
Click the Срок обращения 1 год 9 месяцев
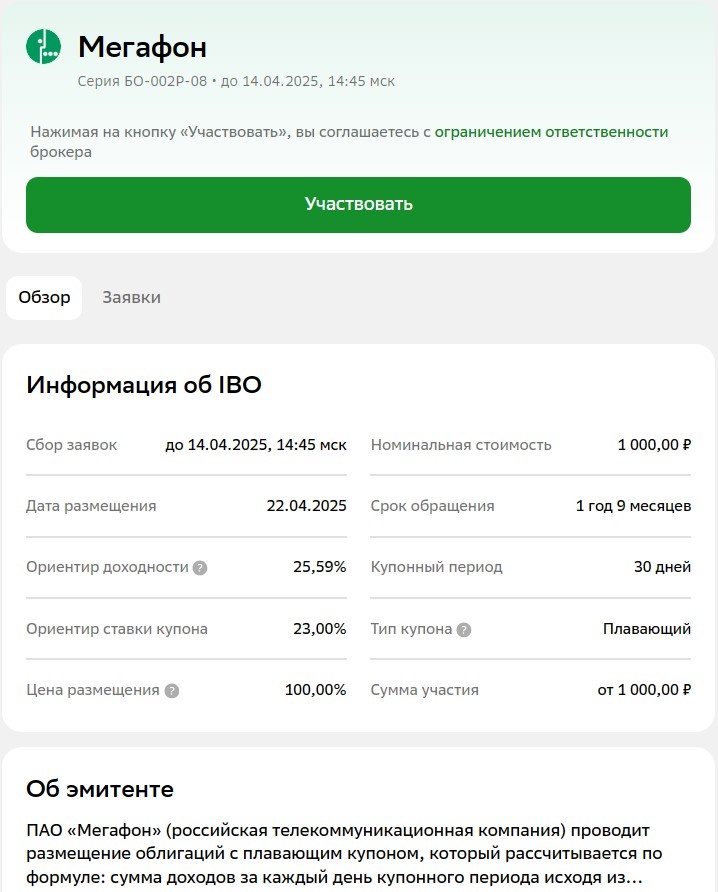point(633,506)
